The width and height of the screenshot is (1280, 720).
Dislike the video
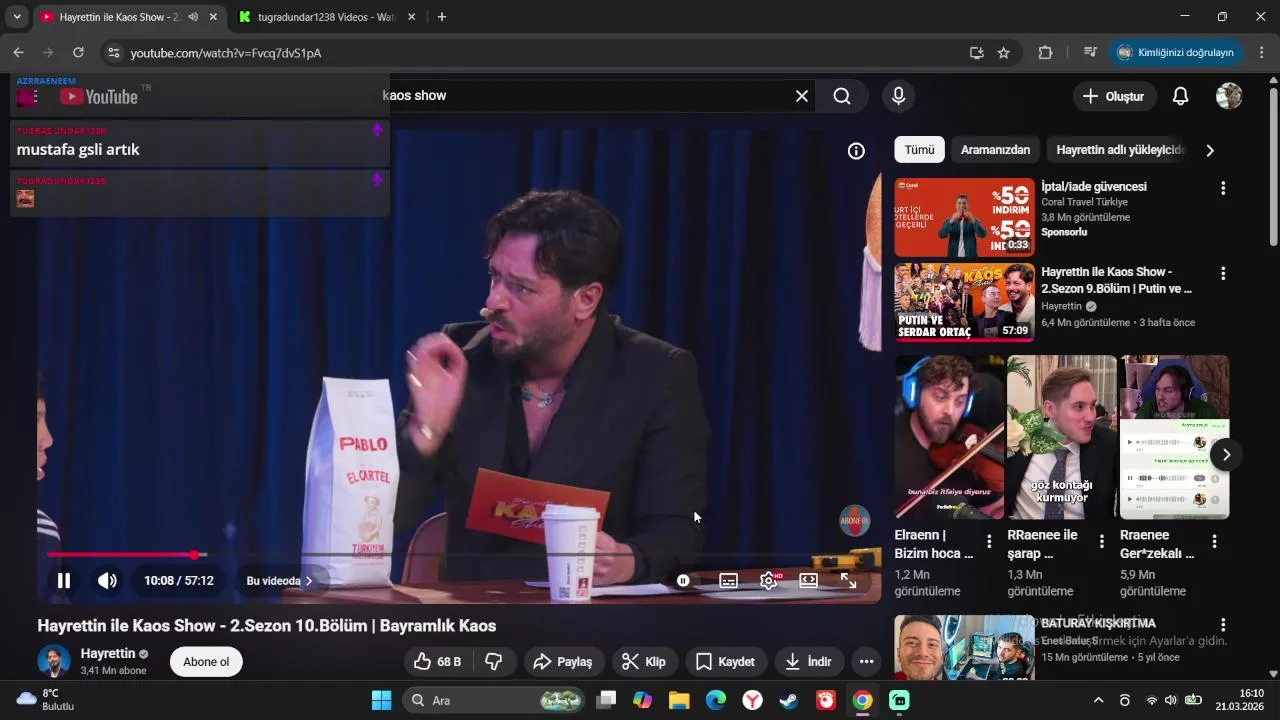(494, 662)
